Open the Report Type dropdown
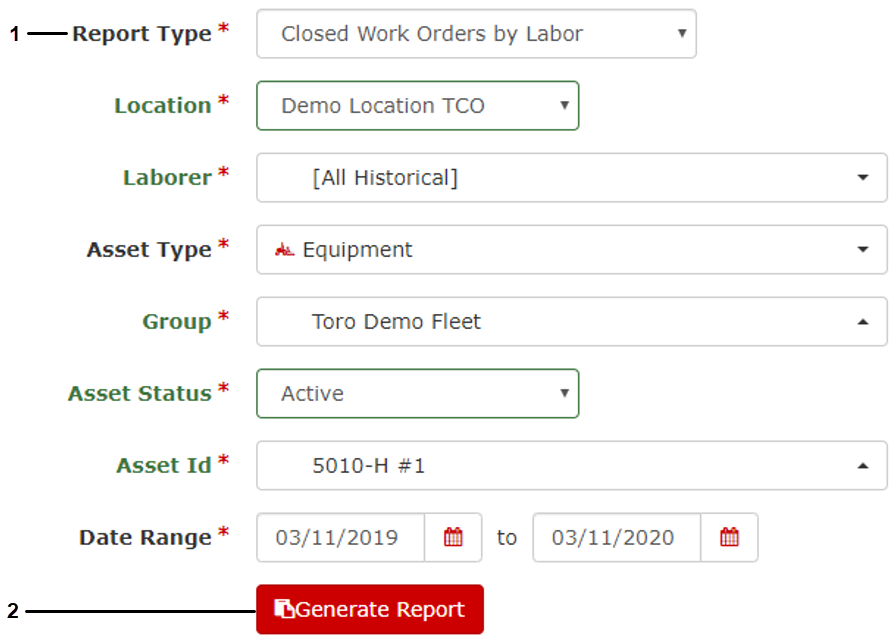The width and height of the screenshot is (896, 641). point(476,34)
